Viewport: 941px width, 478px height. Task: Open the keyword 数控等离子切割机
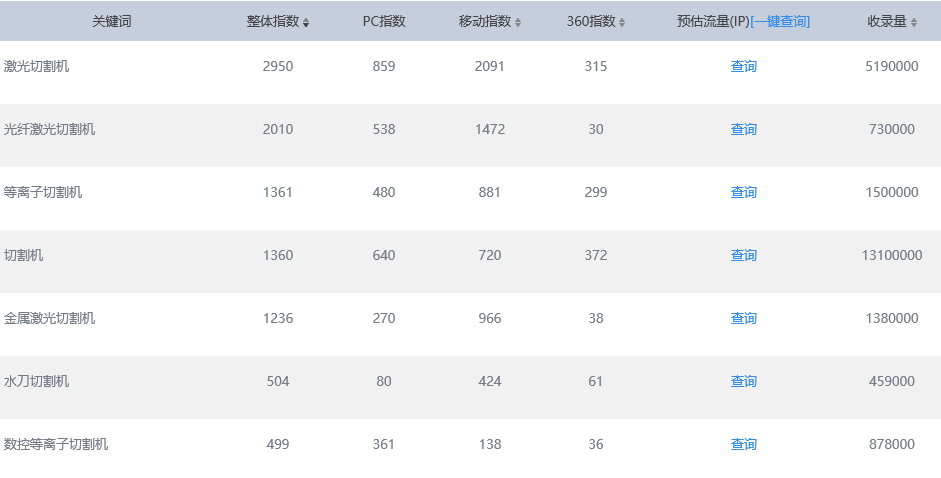[x=56, y=444]
